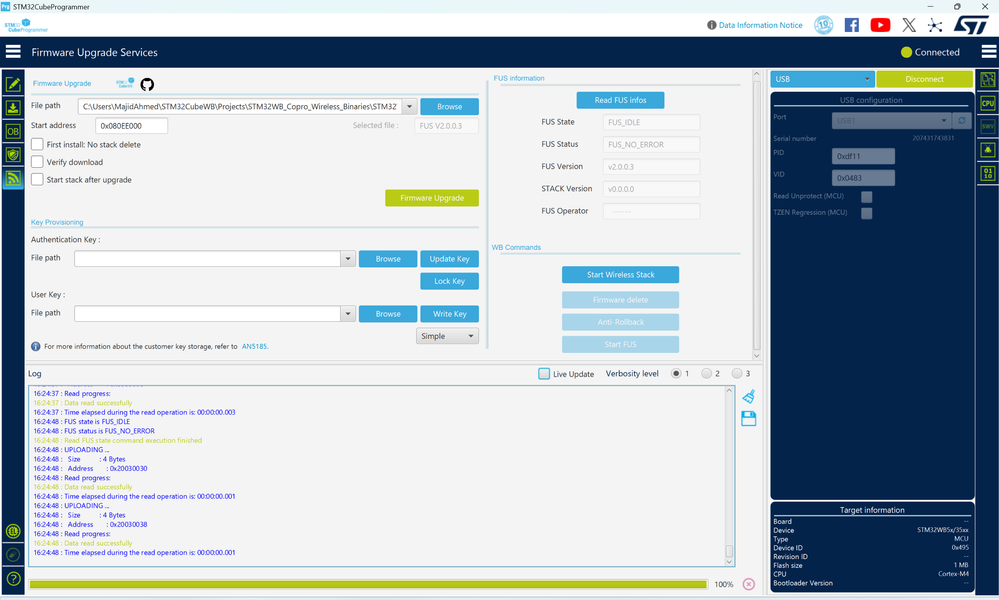Open the globe icon in left sidebar
The image size is (999, 600).
tap(13, 531)
